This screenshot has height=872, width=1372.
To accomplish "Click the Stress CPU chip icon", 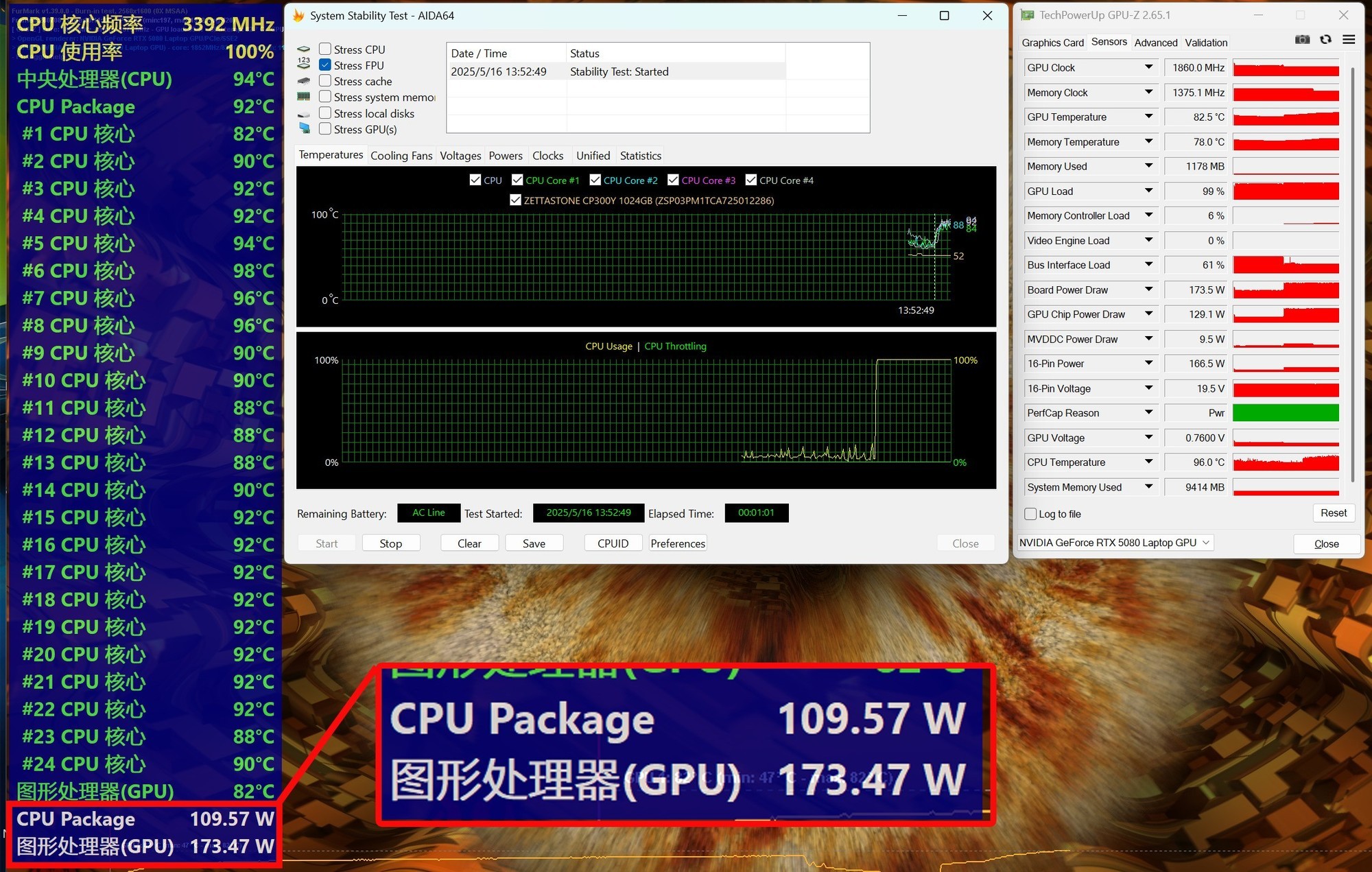I will pyautogui.click(x=304, y=49).
